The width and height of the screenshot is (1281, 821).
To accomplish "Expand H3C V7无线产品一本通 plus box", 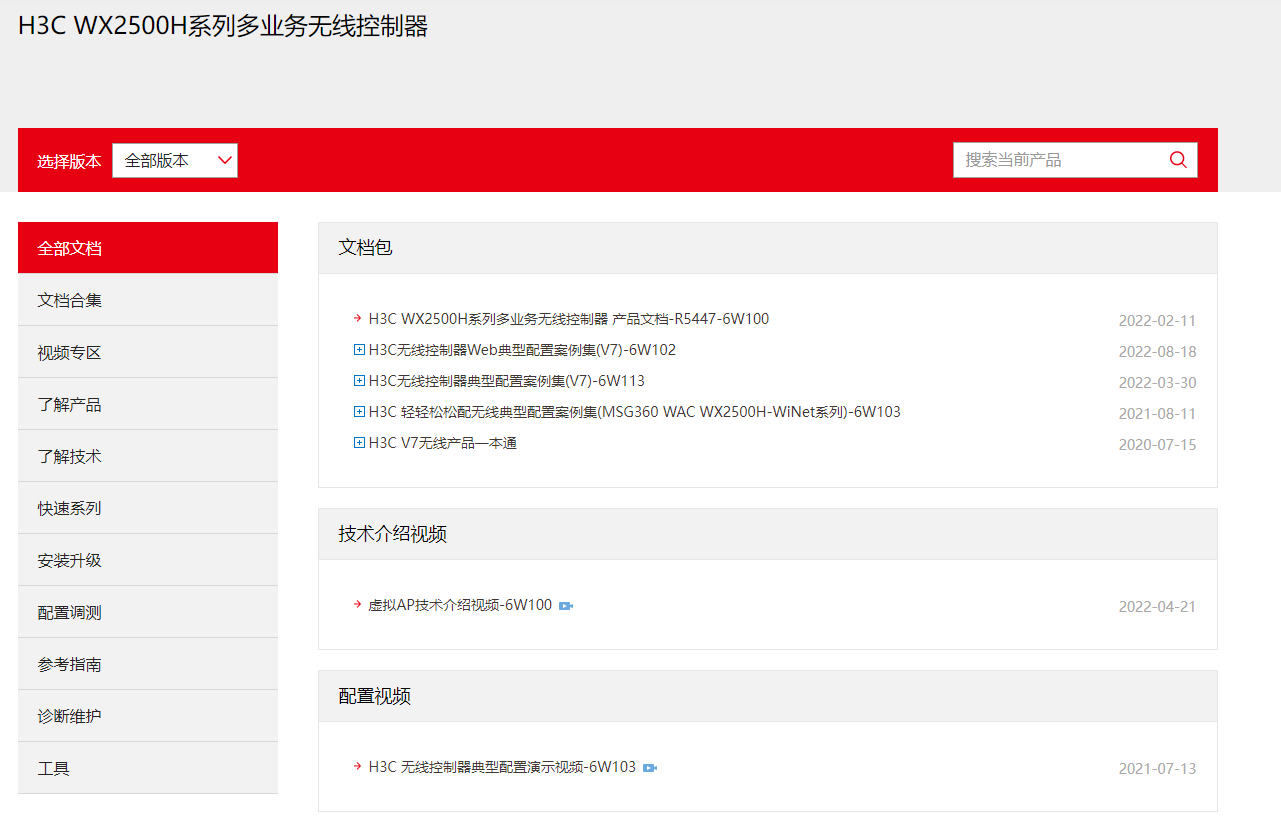I will [360, 443].
